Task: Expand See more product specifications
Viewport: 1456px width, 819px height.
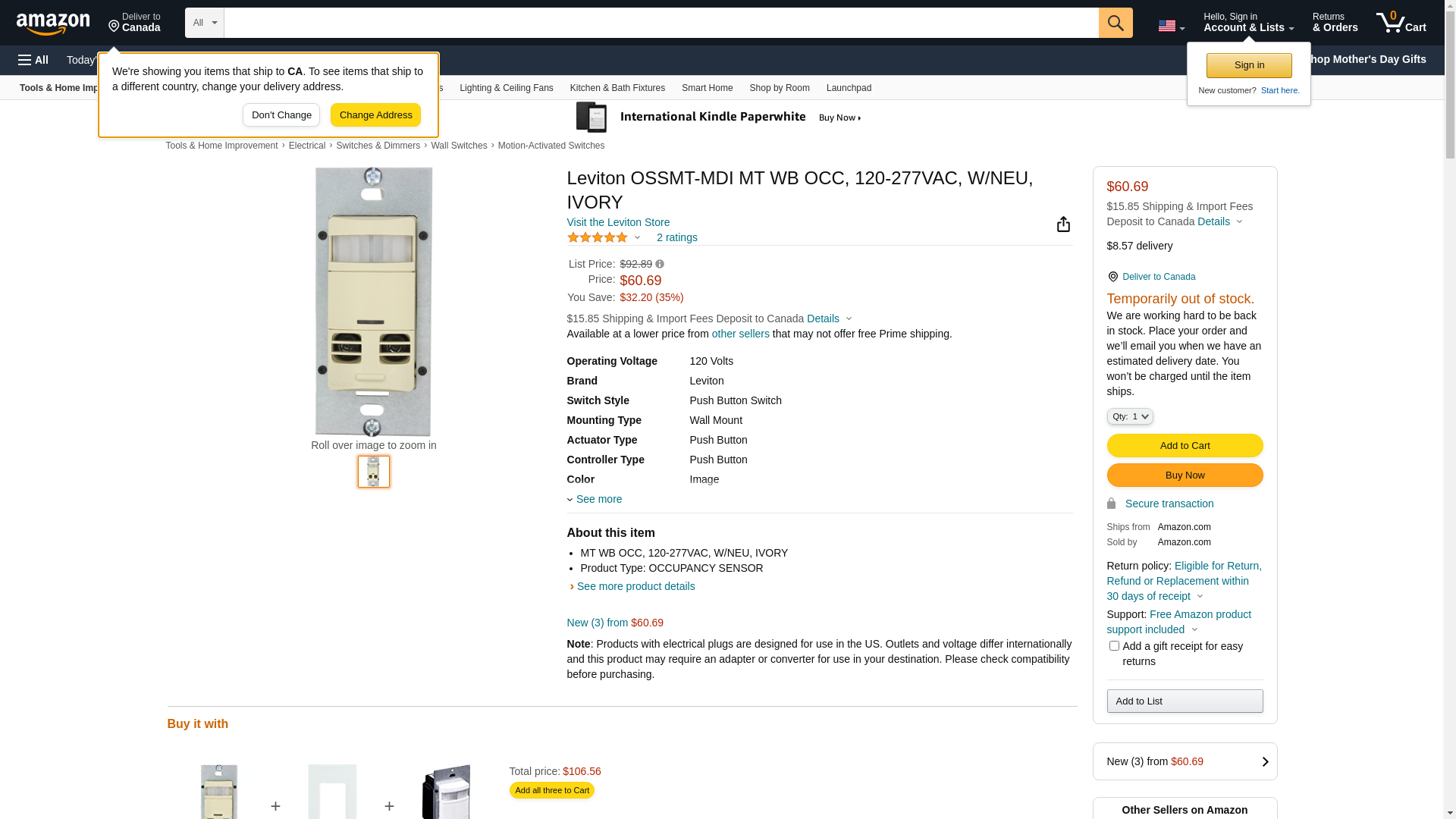Action: click(x=598, y=499)
